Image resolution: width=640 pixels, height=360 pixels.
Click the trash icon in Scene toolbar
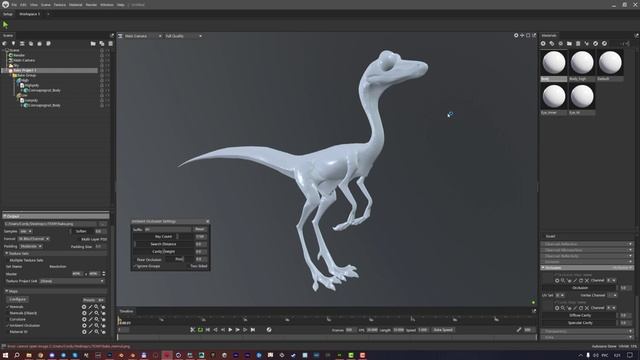click(x=110, y=44)
